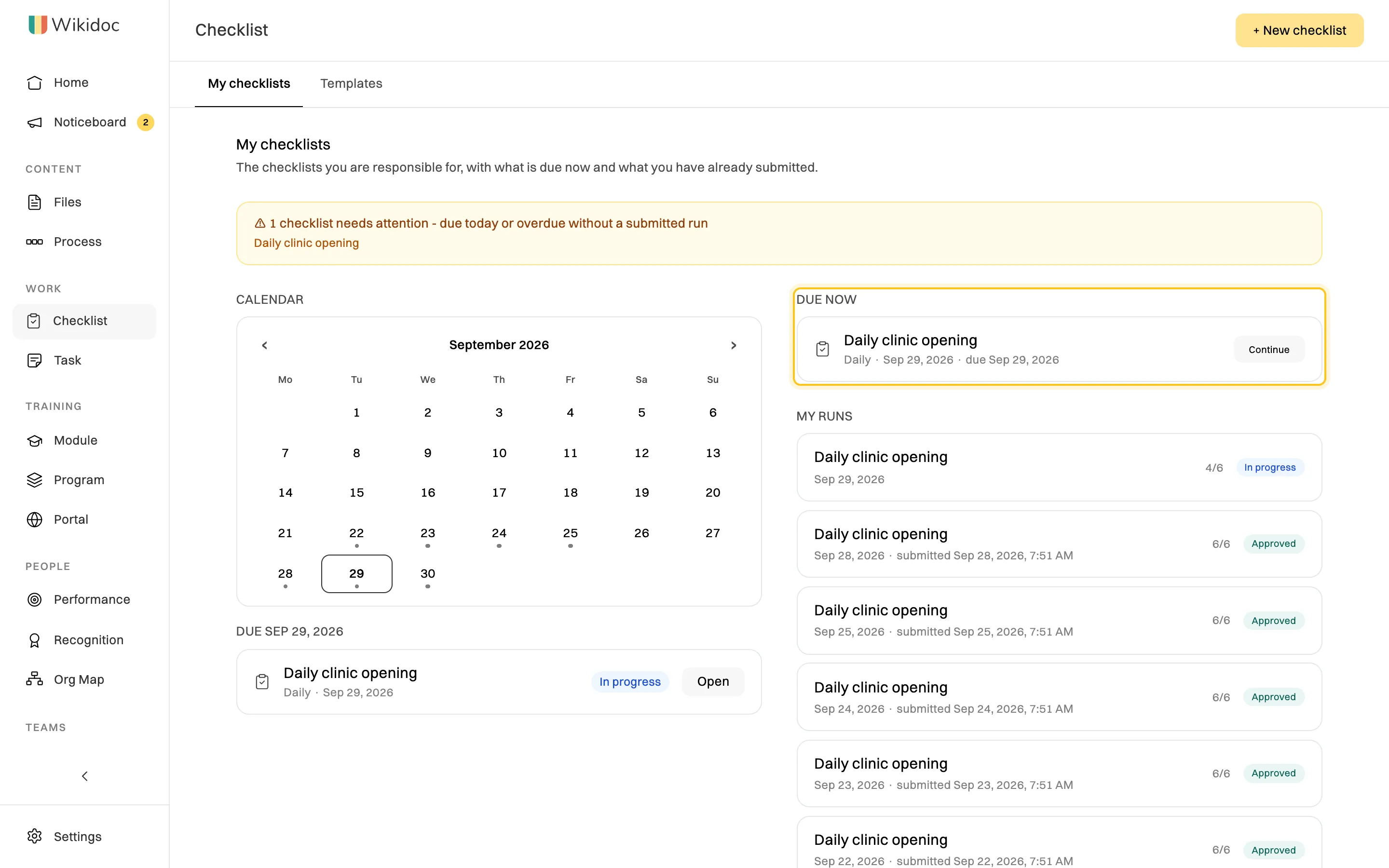The width and height of the screenshot is (1389, 868).
Task: Click the warning triangle in attention banner
Action: click(260, 223)
